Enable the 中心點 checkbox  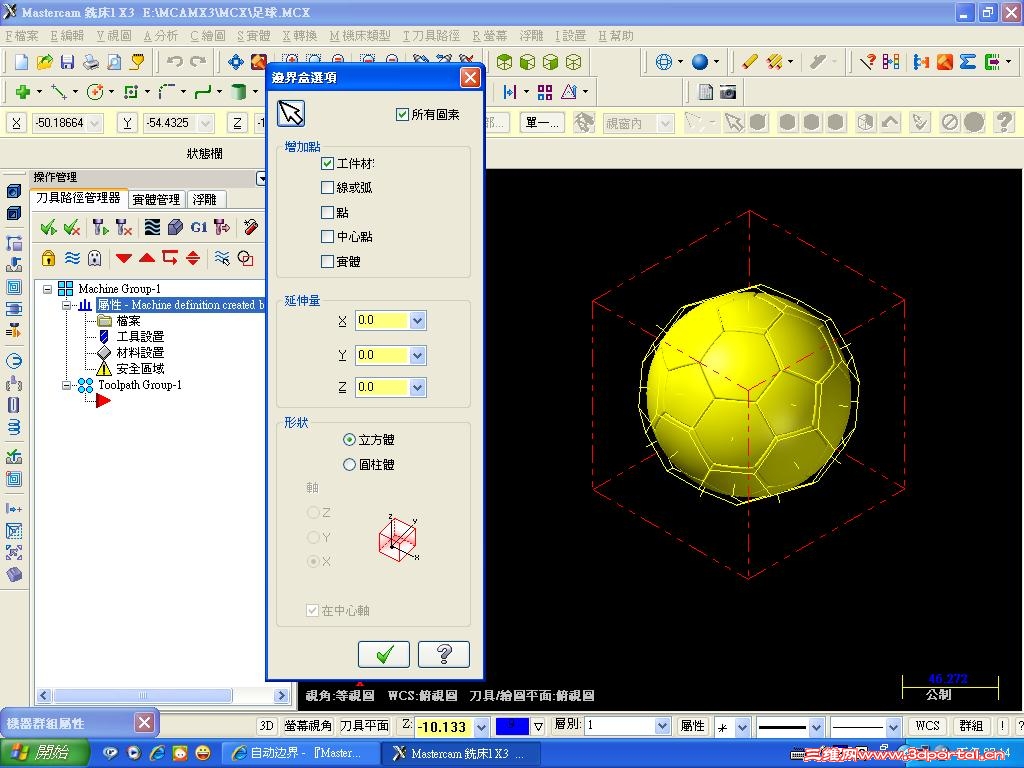328,236
